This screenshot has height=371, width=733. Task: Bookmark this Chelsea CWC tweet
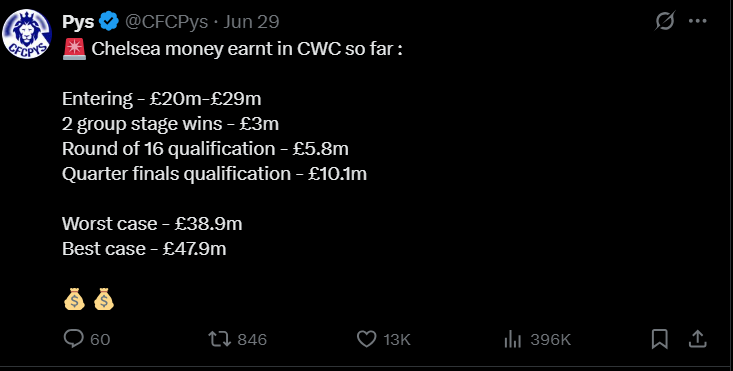tap(660, 339)
